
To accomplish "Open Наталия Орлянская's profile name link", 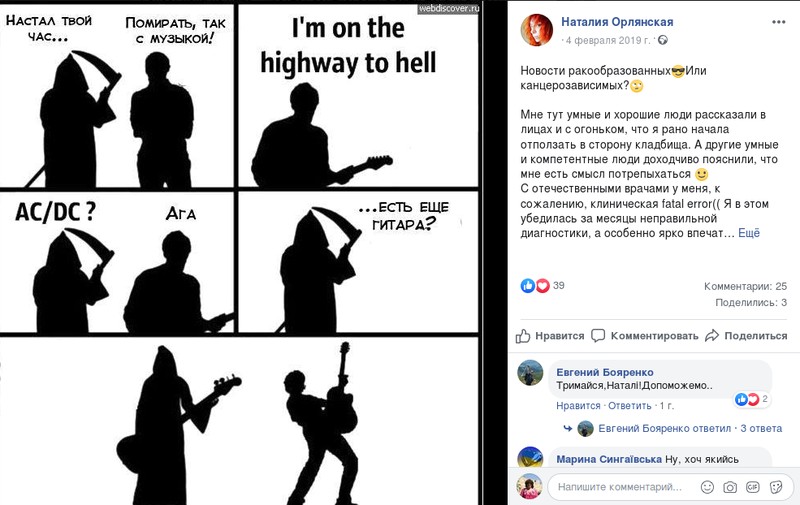I will [616, 22].
